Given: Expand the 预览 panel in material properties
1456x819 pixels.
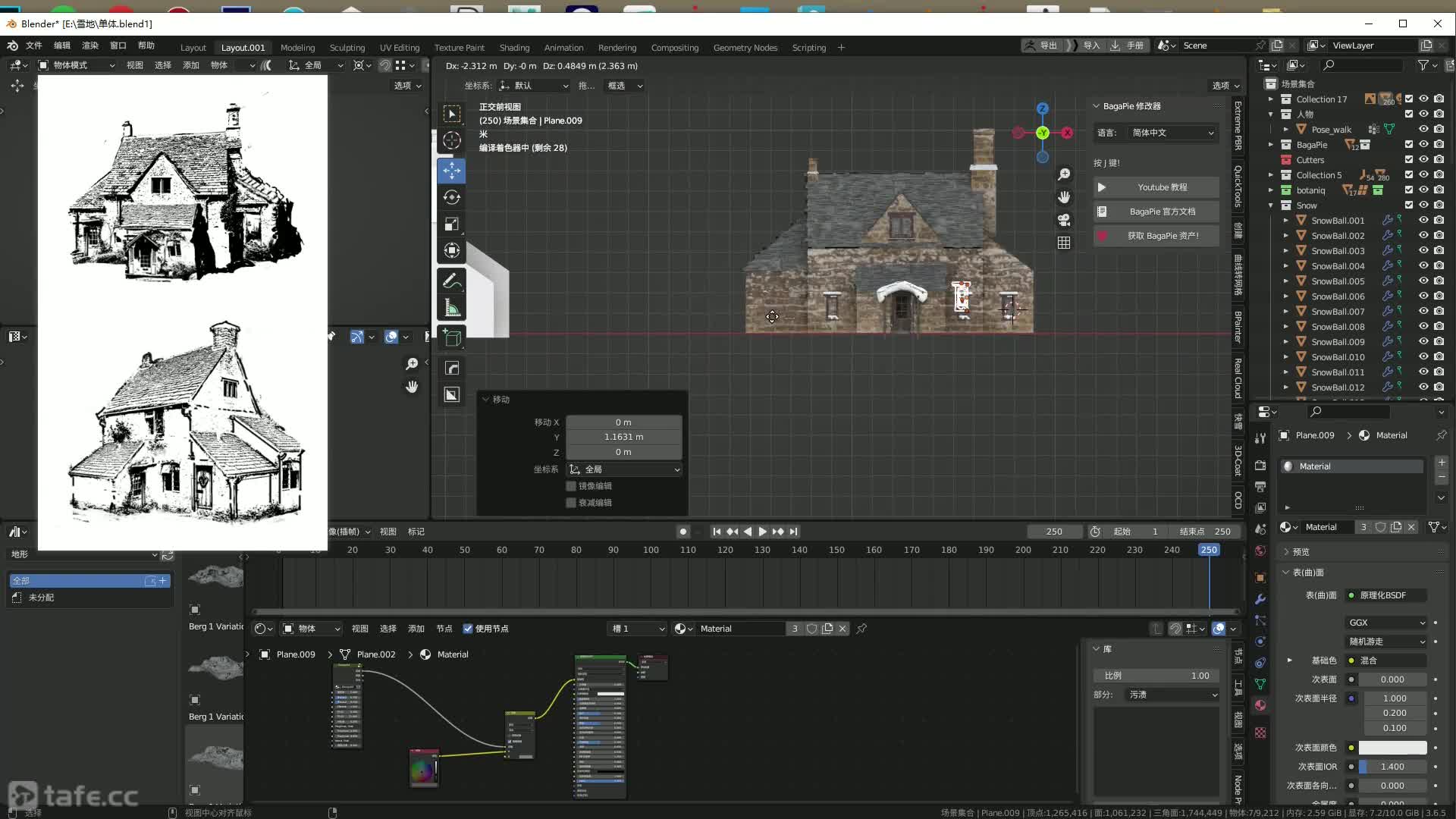Looking at the screenshot, I should (1301, 552).
